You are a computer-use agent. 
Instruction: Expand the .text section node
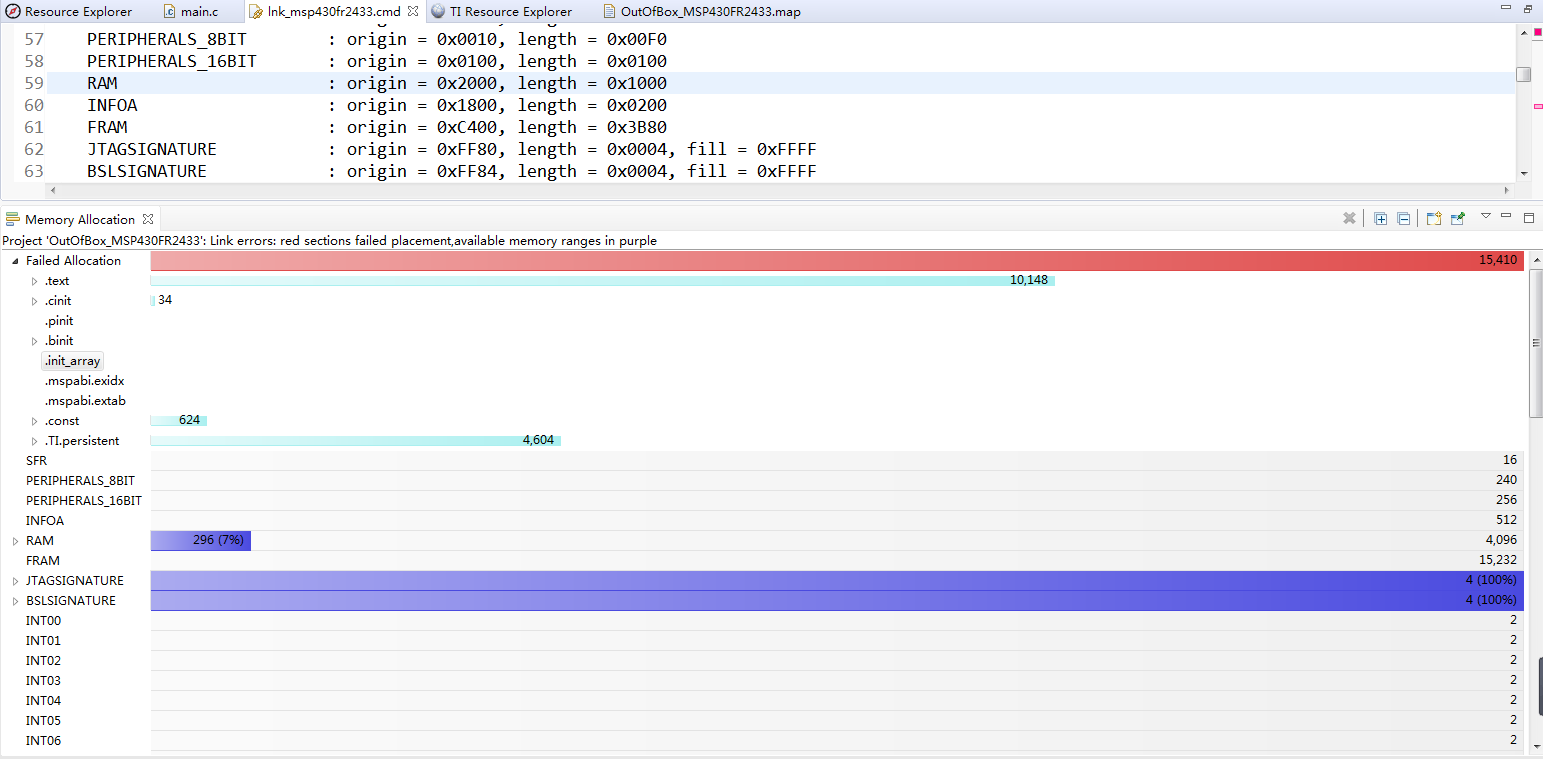(x=34, y=281)
